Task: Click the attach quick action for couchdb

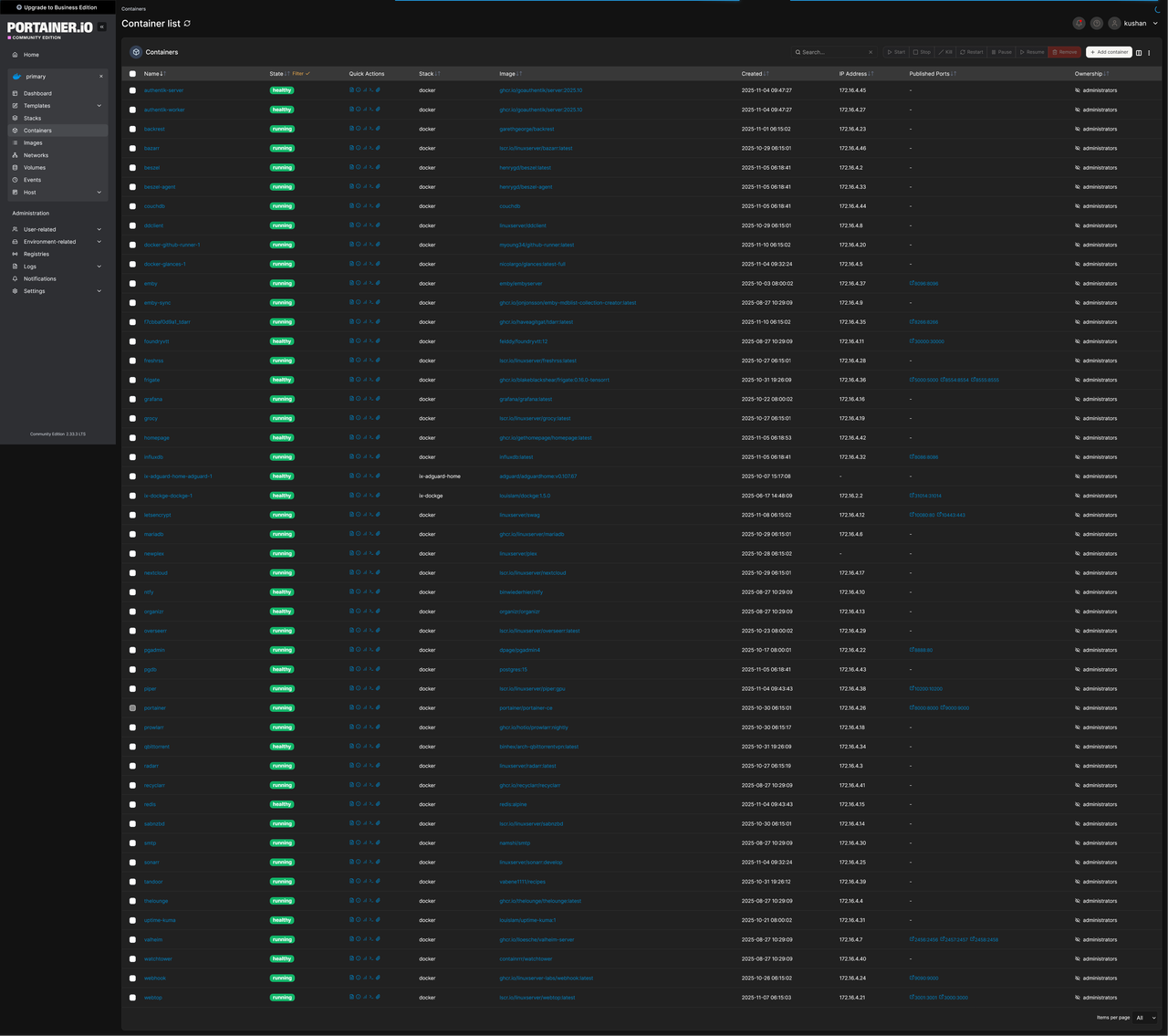Action: 378,206
